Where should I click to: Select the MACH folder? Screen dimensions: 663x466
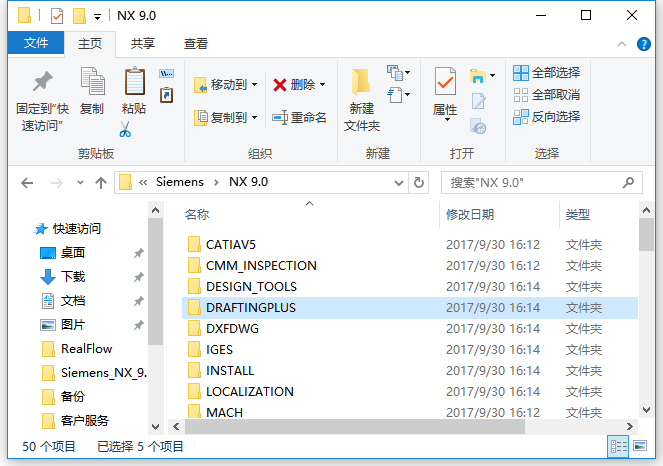point(410,411)
